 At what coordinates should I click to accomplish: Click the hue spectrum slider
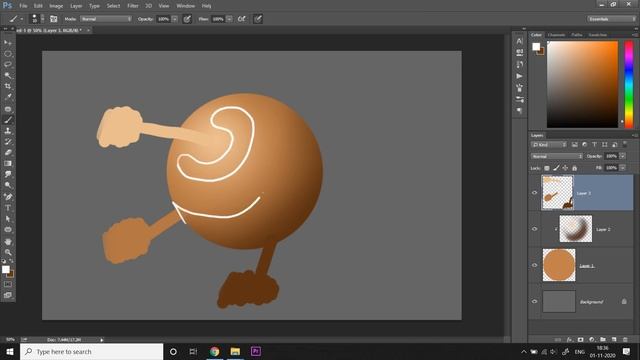(629, 84)
